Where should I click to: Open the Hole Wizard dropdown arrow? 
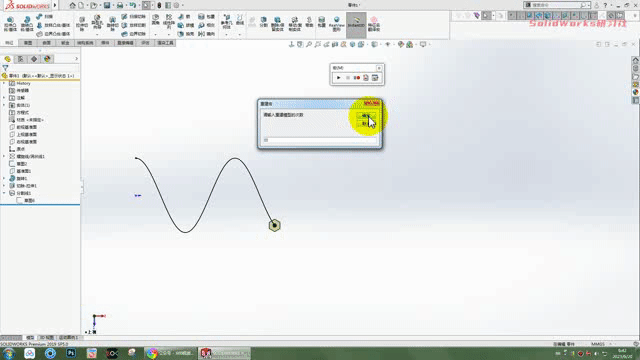[97, 34]
